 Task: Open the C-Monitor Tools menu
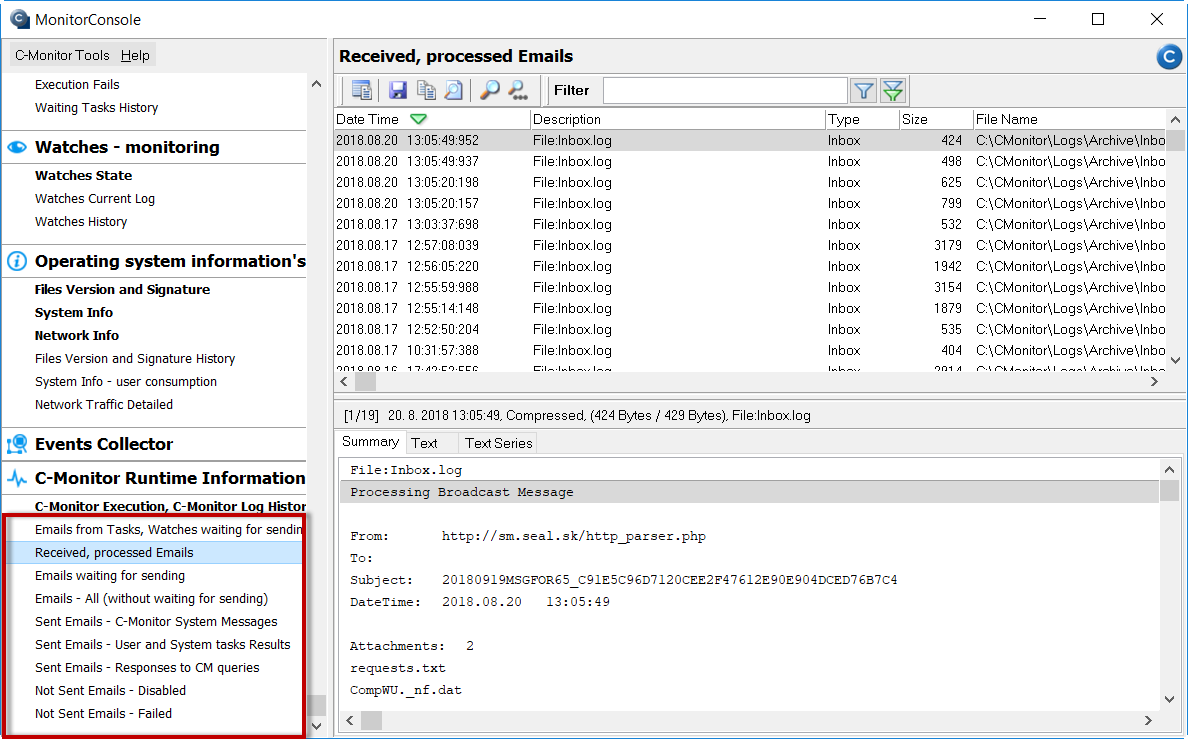pyautogui.click(x=62, y=55)
